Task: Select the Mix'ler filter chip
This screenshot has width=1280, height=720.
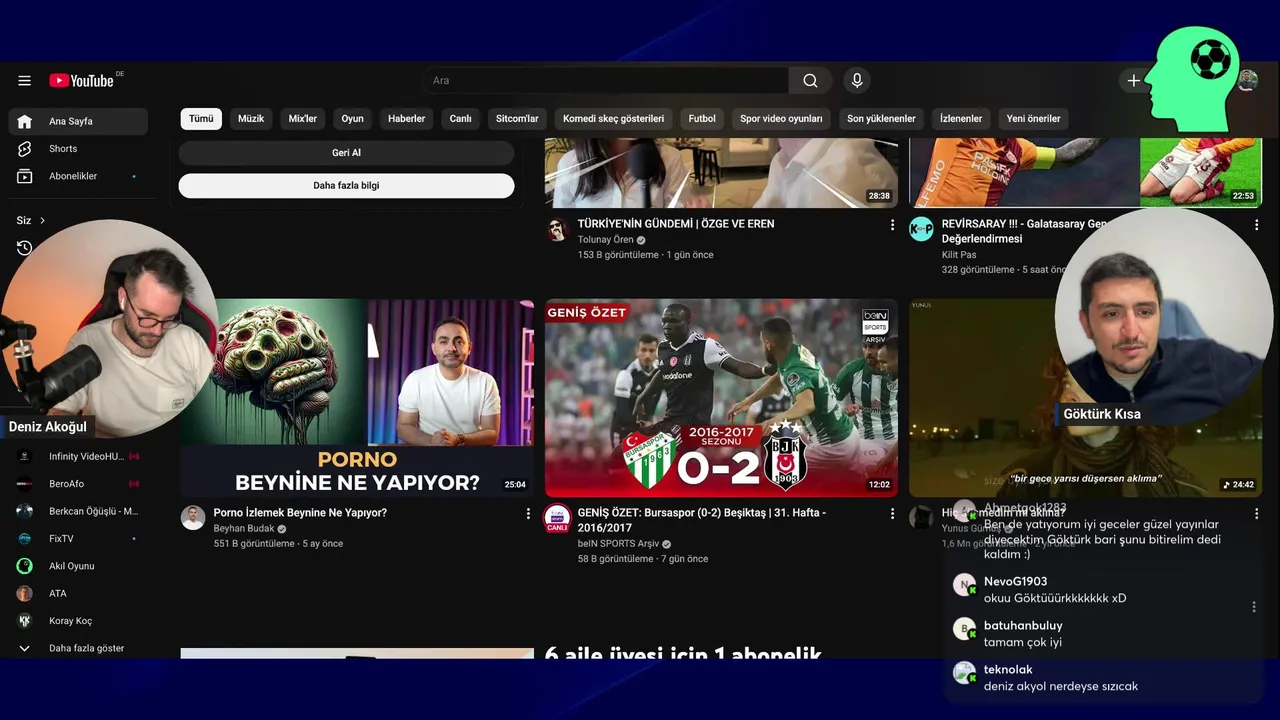Action: click(x=303, y=119)
